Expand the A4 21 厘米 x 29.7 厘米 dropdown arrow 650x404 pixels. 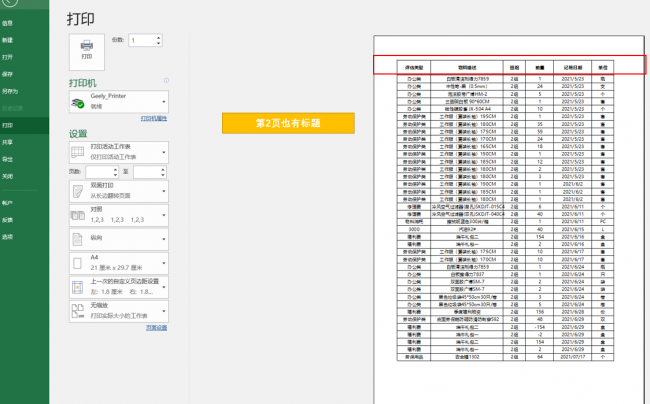(x=164, y=264)
